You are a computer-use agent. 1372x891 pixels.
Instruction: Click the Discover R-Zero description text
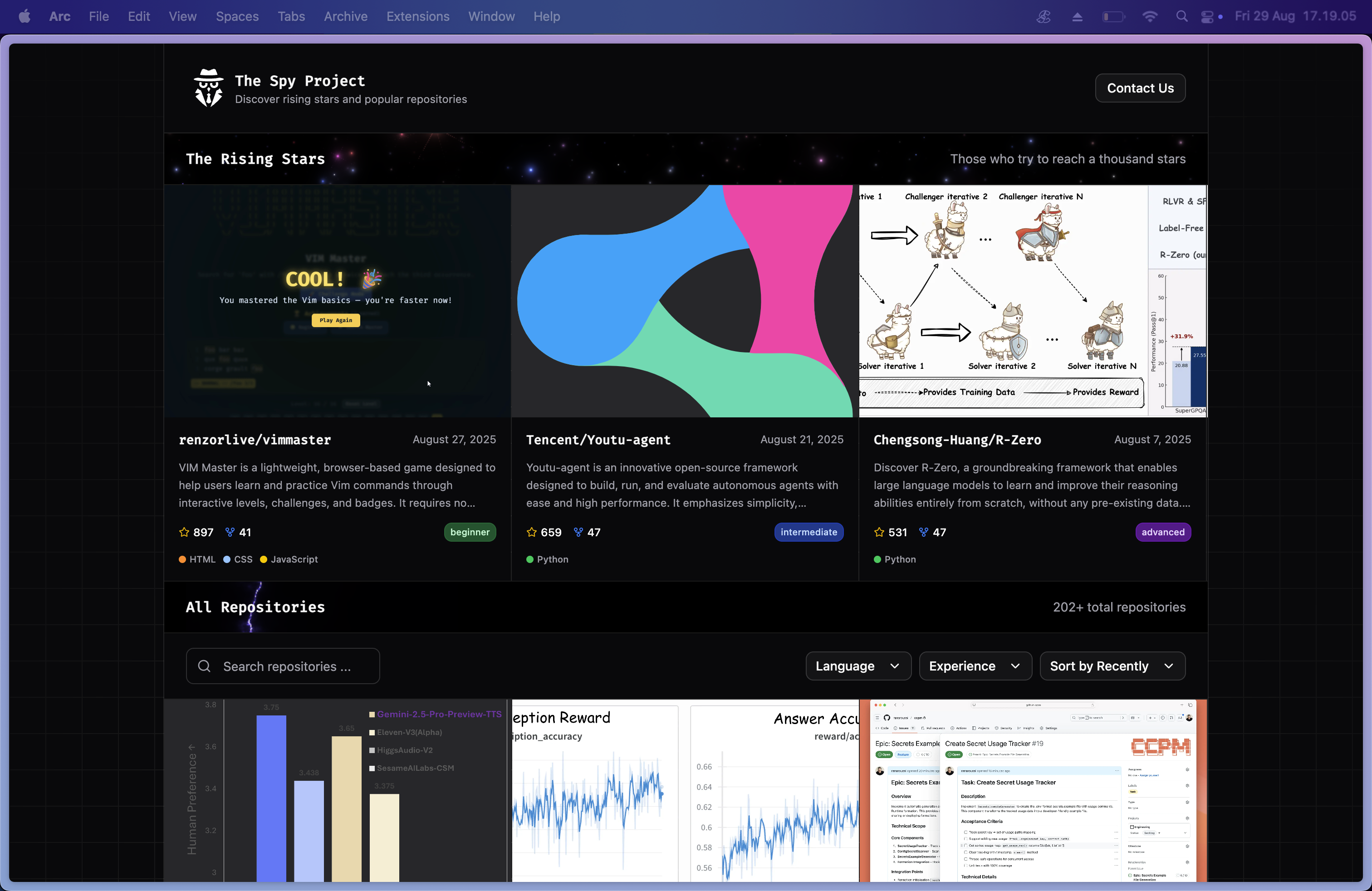tap(1031, 485)
